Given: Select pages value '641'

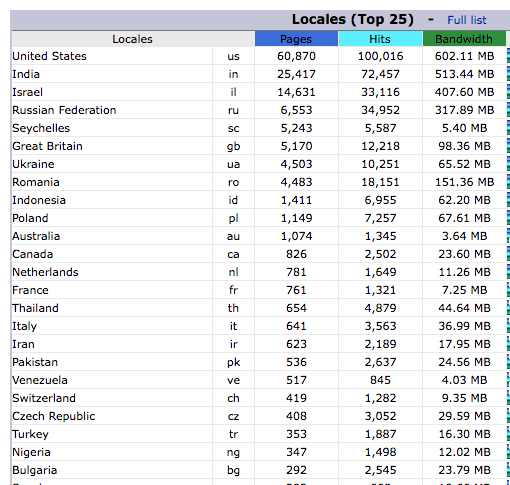Looking at the screenshot, I should (296, 326).
